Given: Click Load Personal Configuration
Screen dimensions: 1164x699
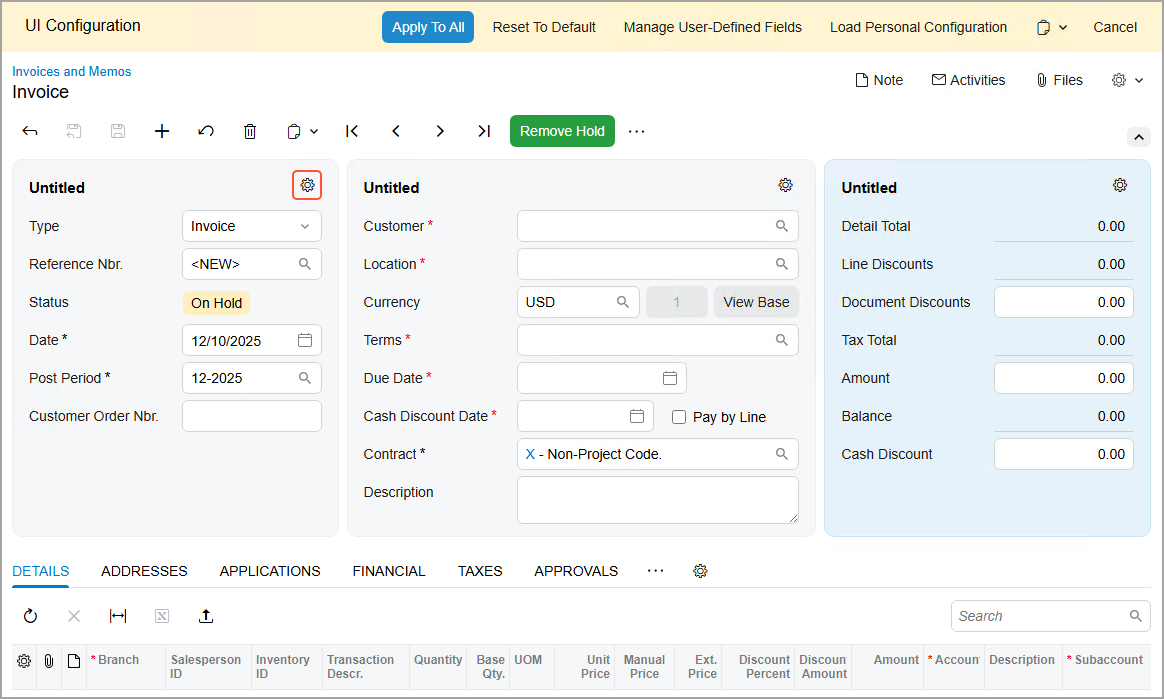Looking at the screenshot, I should [918, 27].
